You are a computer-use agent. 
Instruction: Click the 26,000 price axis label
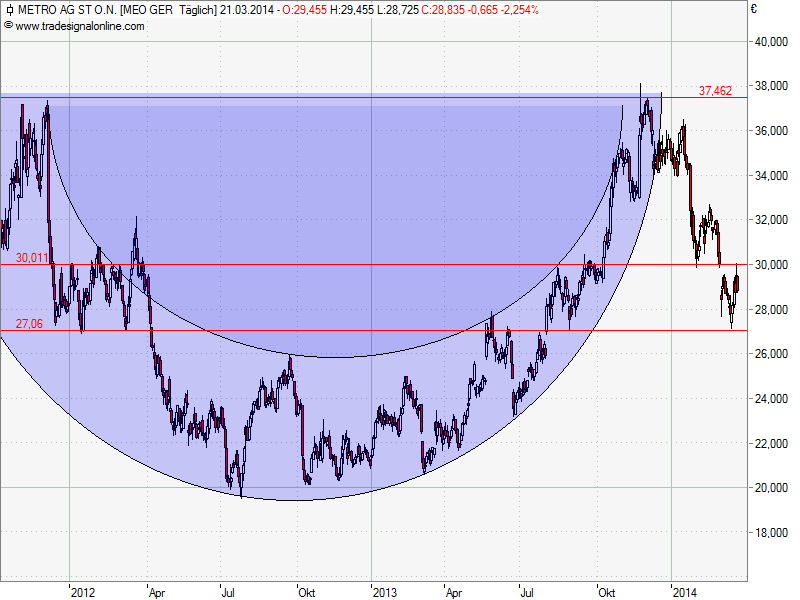773,354
